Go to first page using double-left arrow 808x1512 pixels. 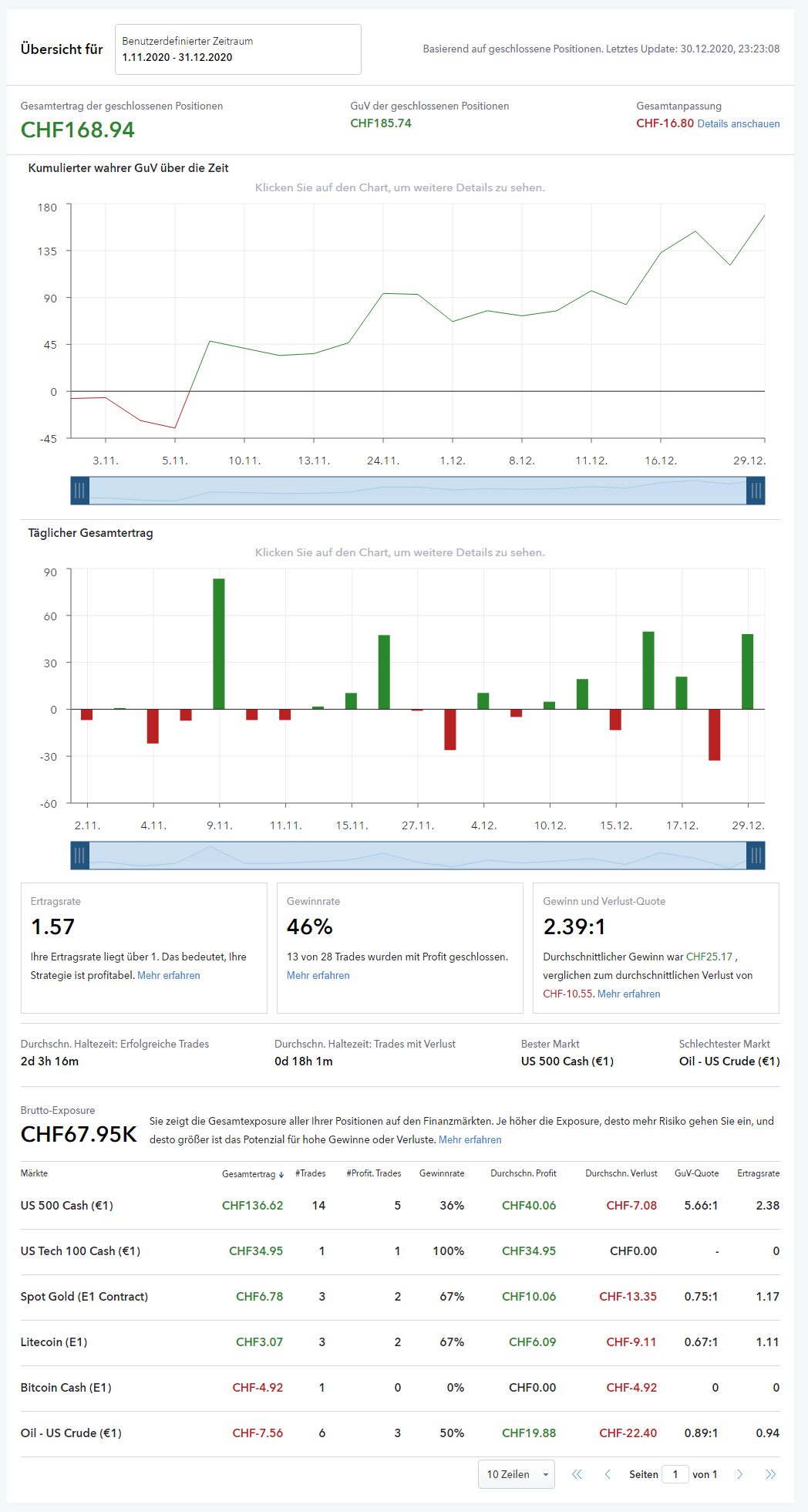click(577, 1474)
